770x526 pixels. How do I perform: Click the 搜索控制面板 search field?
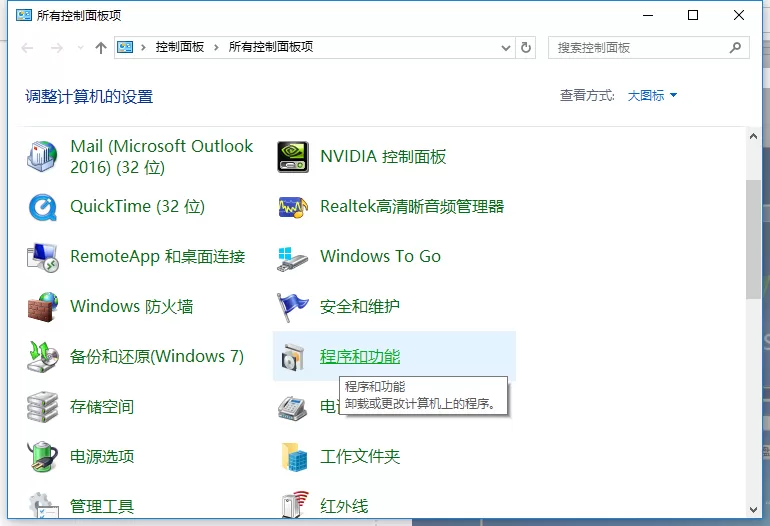[649, 48]
